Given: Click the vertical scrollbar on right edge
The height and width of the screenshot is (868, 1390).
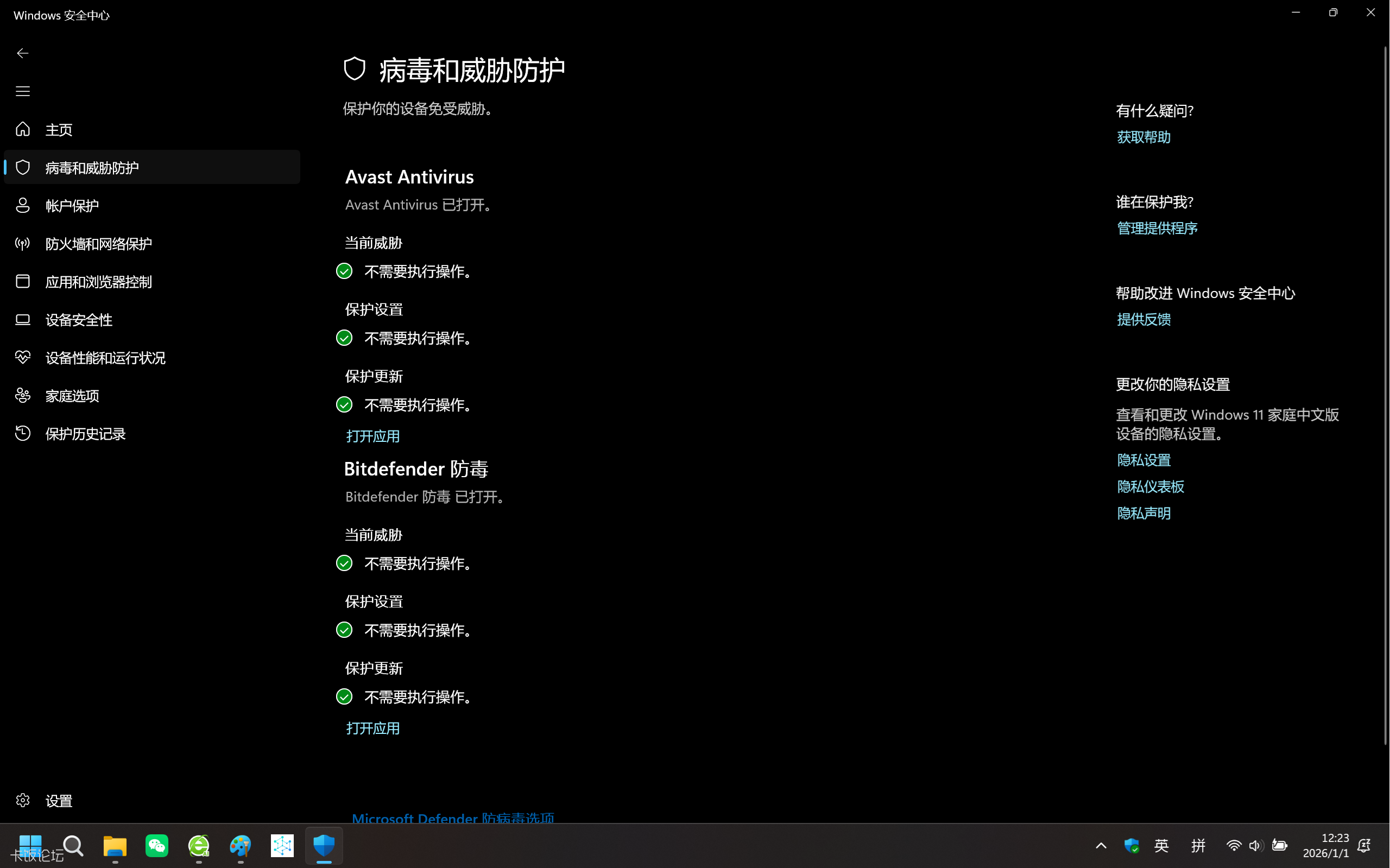Looking at the screenshot, I should (x=1385, y=396).
